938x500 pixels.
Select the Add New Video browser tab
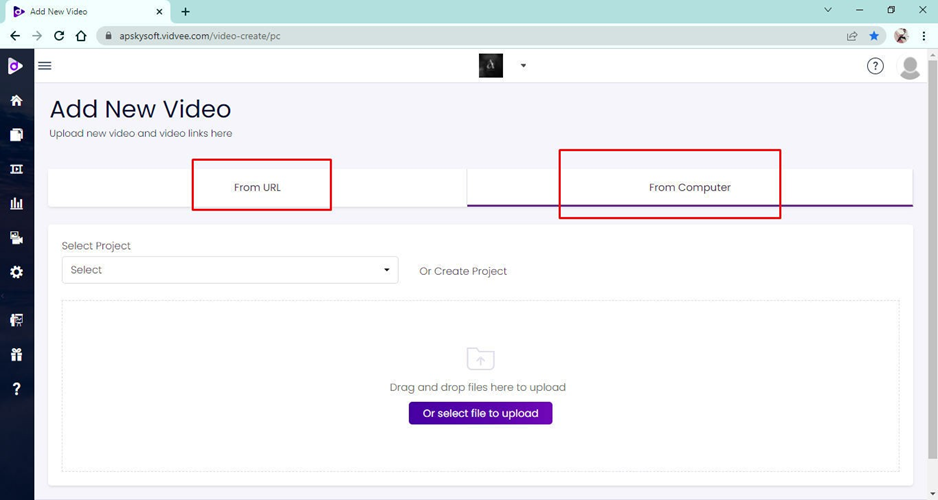[x=87, y=11]
